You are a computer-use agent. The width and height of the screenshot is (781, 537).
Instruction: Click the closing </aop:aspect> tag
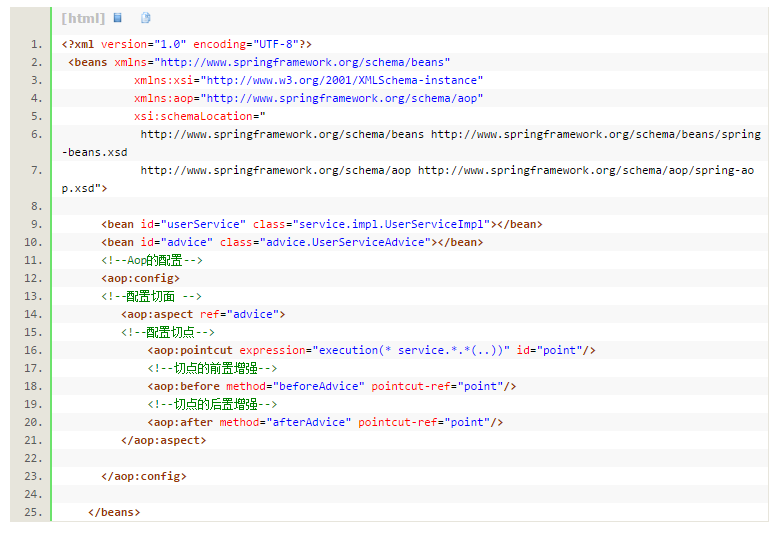tap(163, 440)
